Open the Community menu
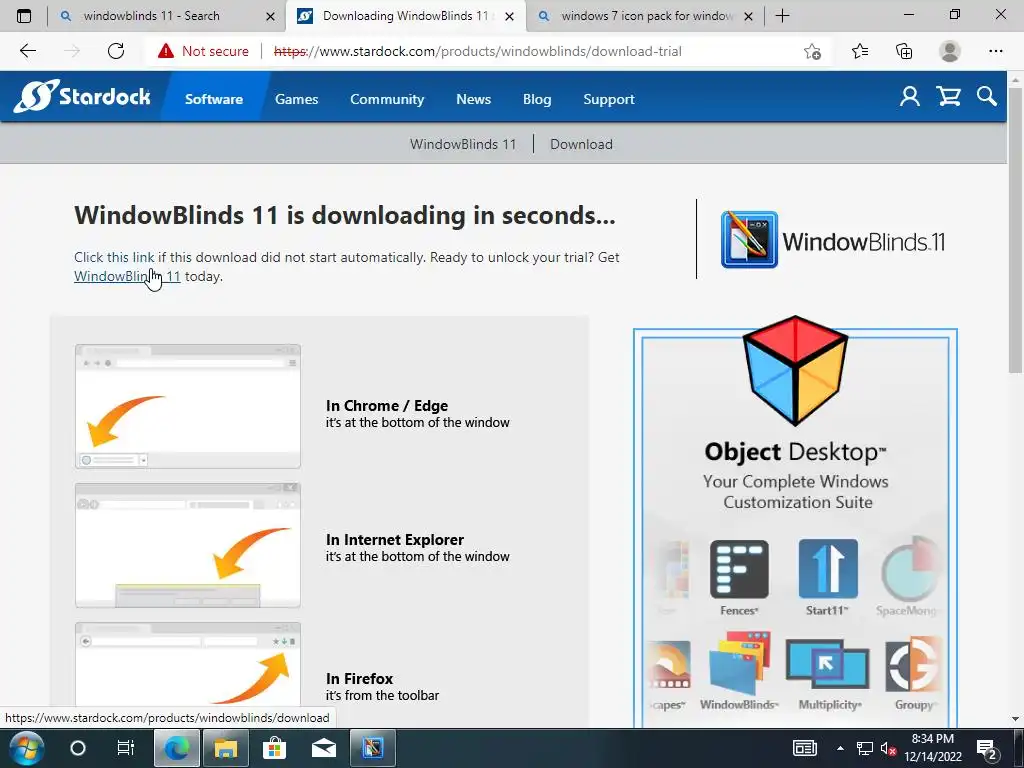 coord(387,99)
